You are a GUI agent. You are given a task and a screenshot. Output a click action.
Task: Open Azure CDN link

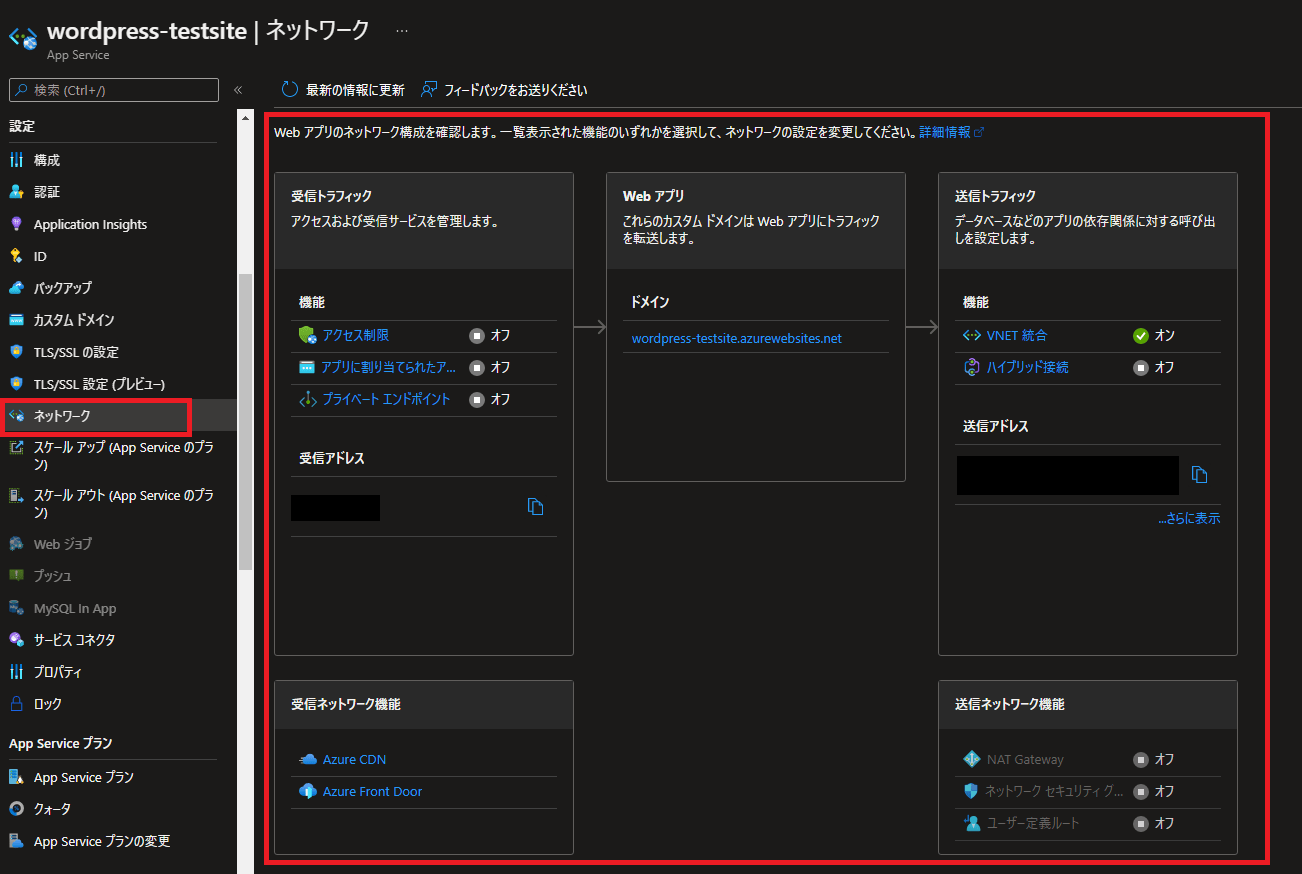click(354, 760)
